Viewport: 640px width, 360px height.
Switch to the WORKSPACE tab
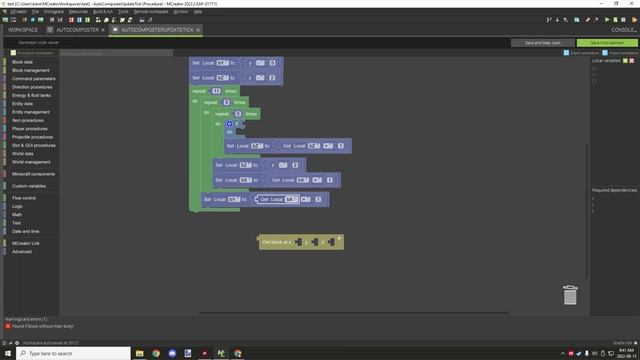coord(23,30)
